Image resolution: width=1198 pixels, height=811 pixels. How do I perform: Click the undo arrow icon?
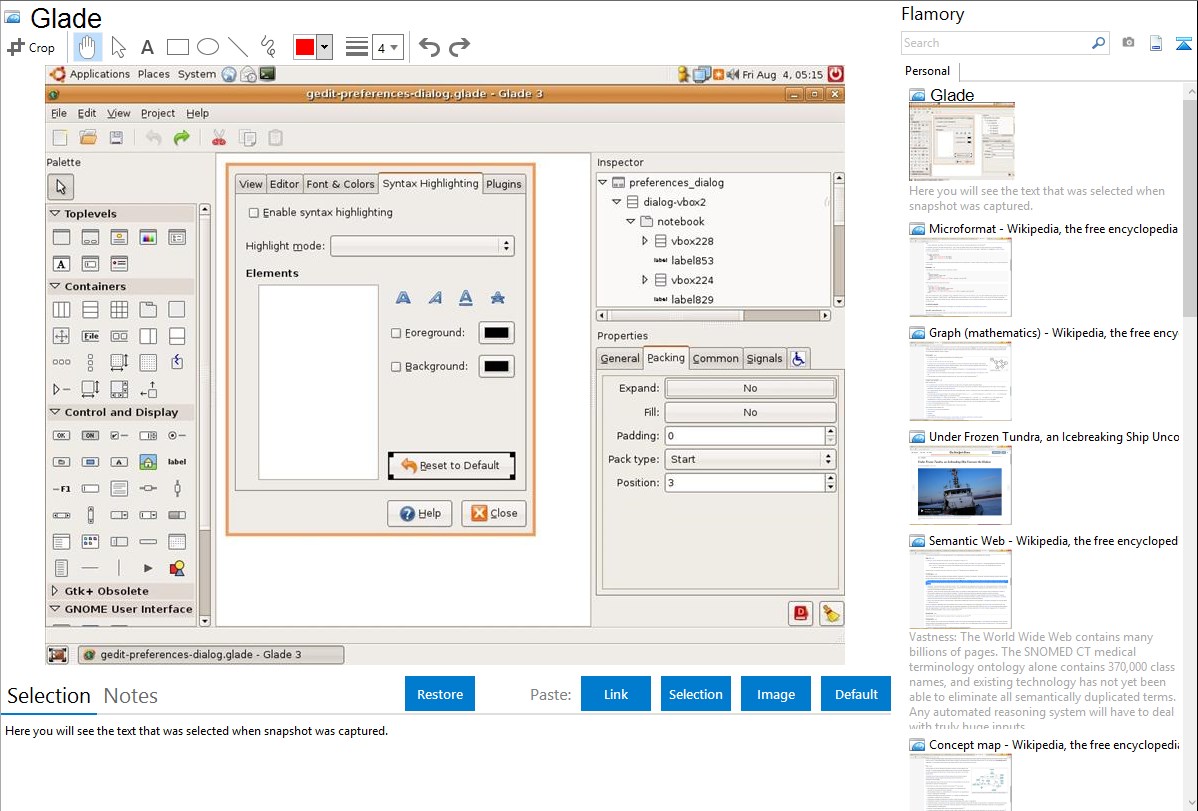[429, 47]
